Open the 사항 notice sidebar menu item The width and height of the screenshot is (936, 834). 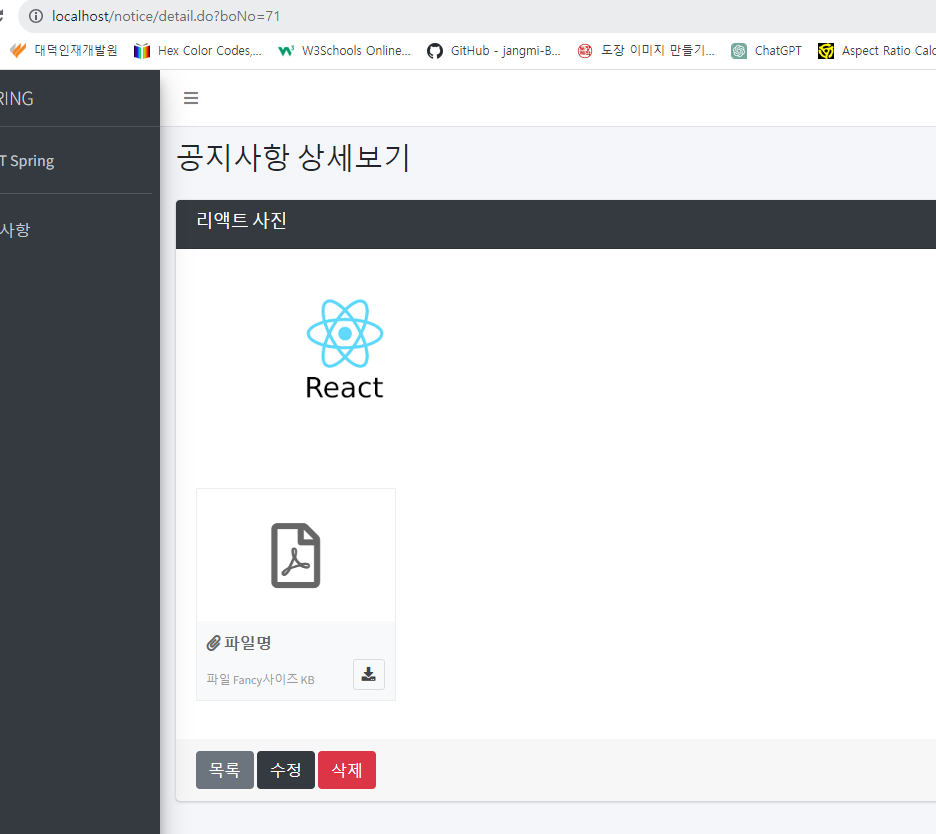click(15, 230)
